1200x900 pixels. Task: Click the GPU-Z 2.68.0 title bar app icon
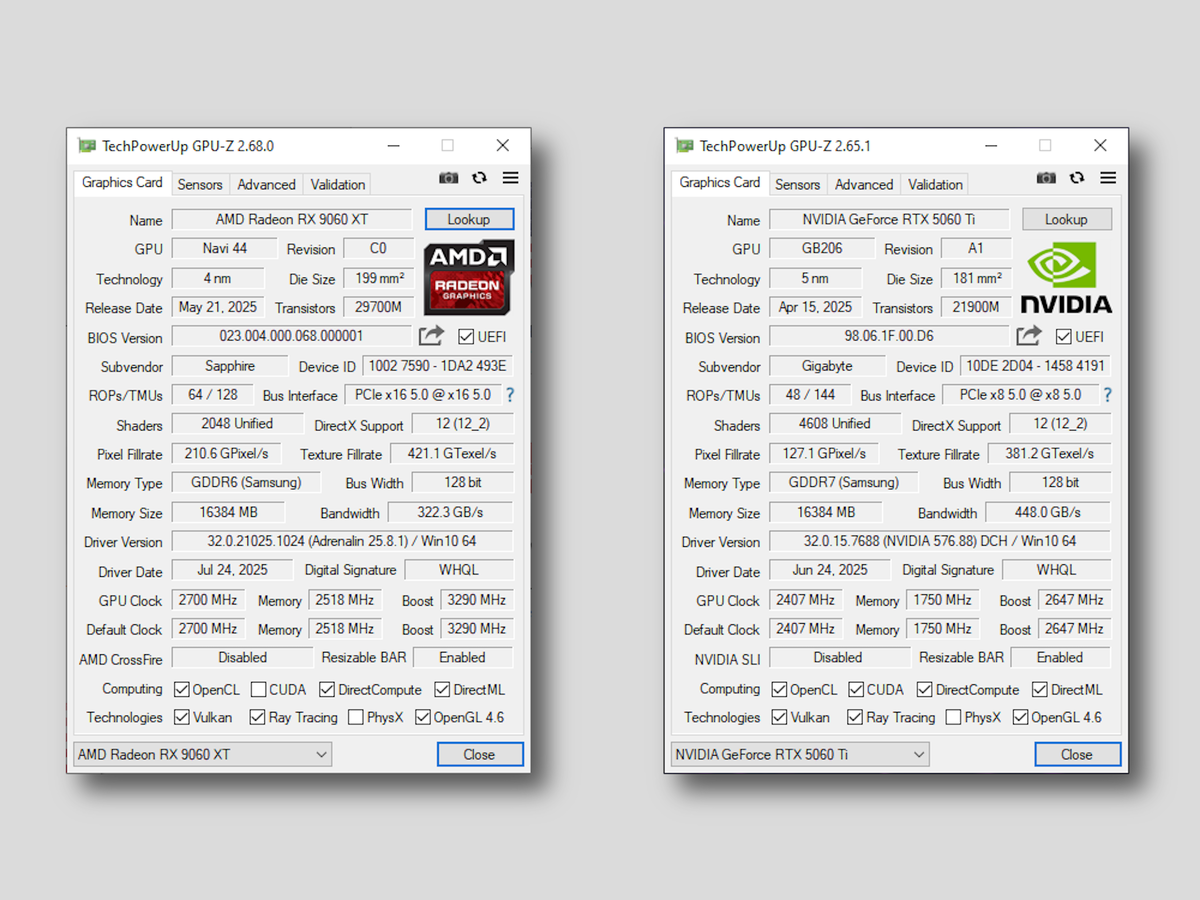click(x=87, y=146)
